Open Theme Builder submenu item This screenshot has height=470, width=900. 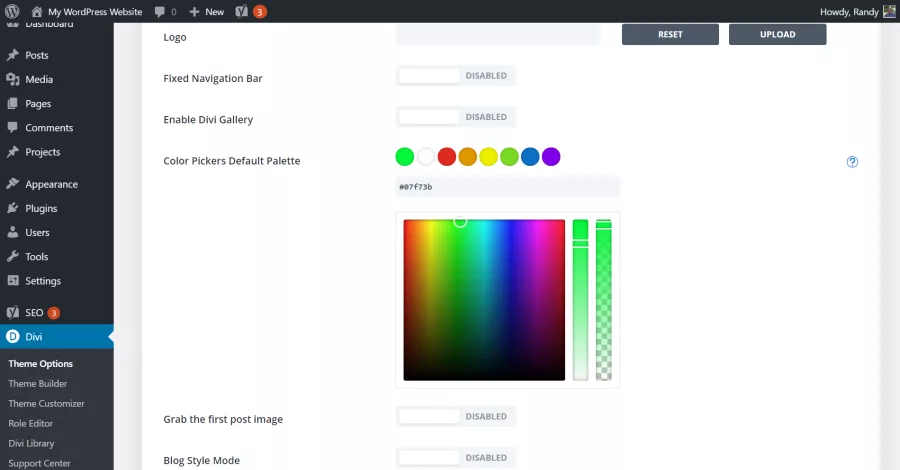[38, 383]
